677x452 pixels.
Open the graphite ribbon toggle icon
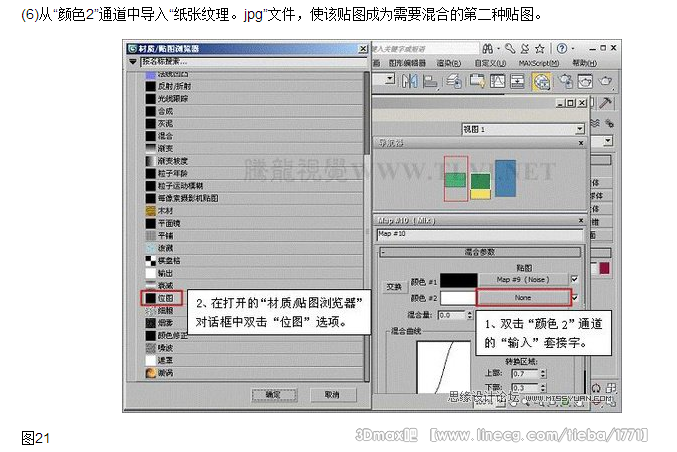coord(477,81)
